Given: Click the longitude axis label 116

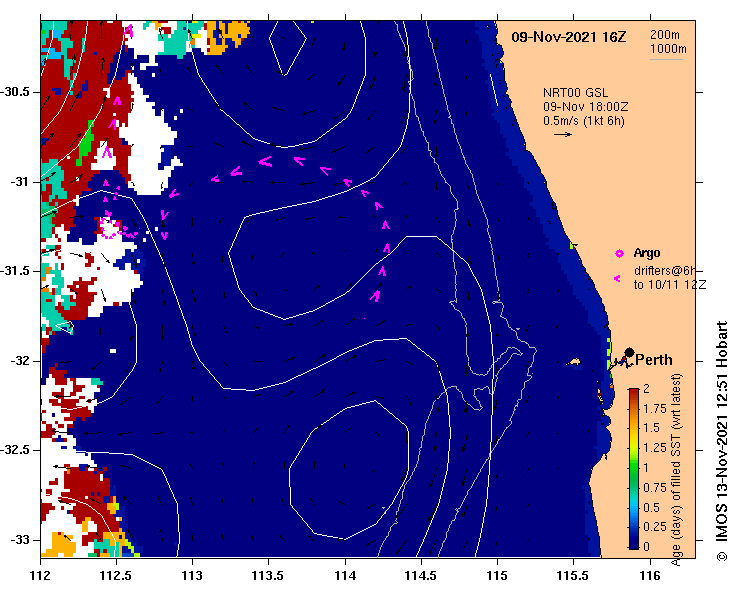Looking at the screenshot, I should pos(650,576).
